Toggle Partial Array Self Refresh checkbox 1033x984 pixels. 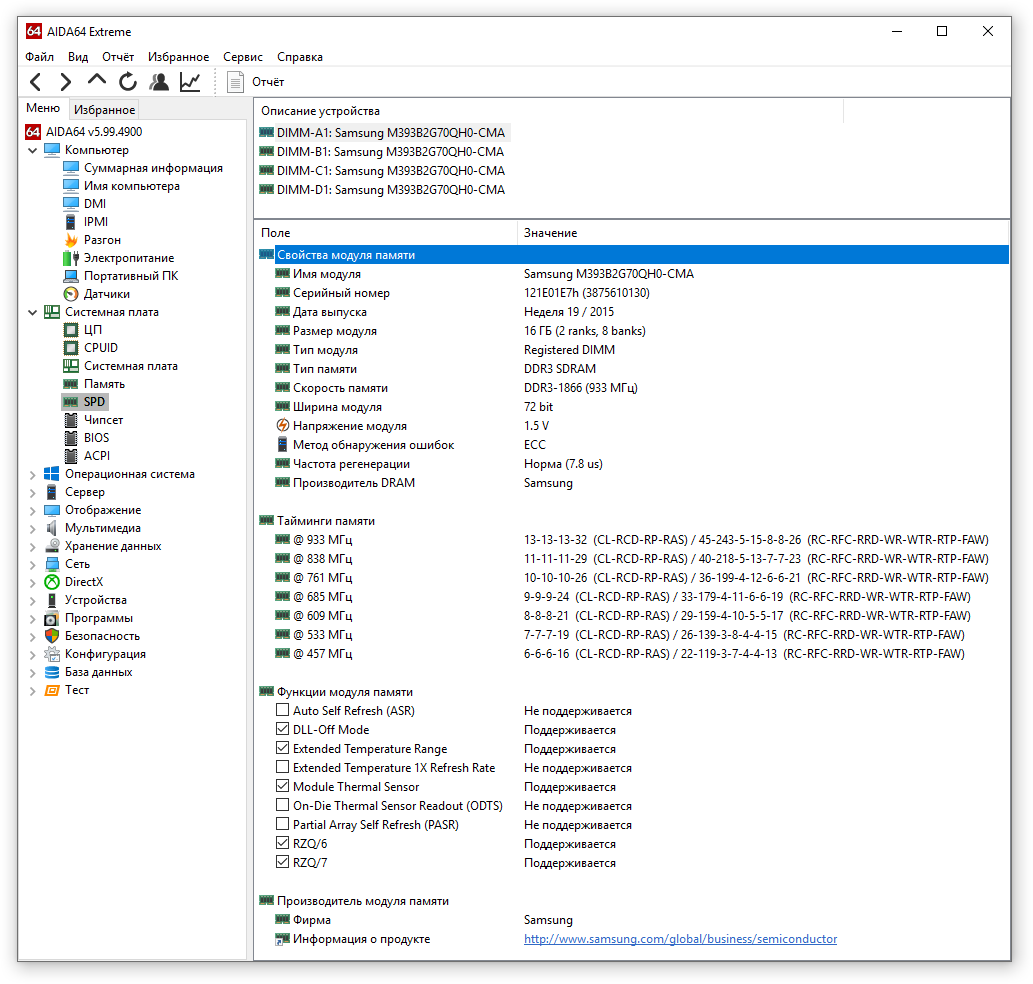coord(282,824)
